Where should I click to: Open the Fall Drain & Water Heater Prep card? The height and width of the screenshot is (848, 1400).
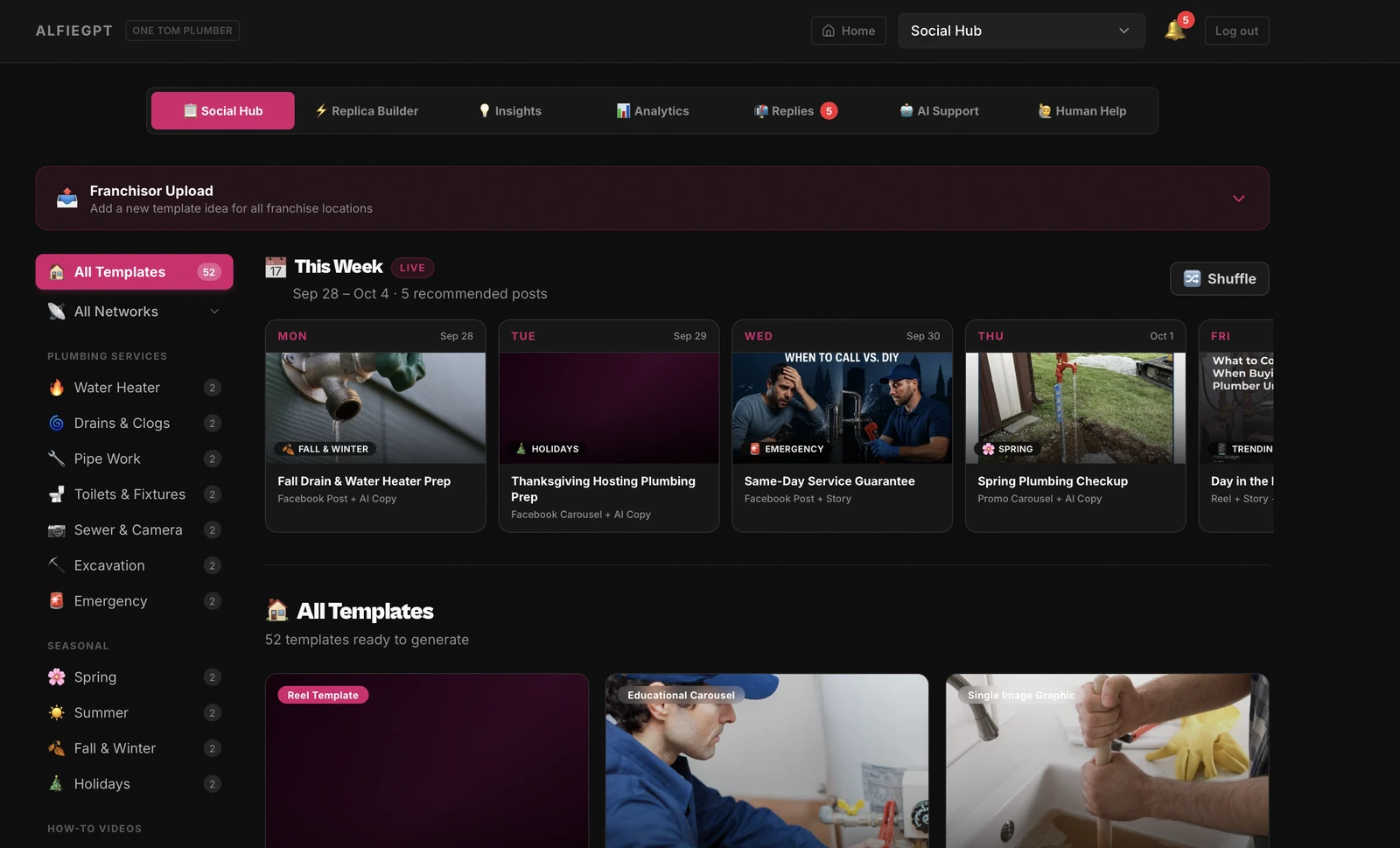375,426
